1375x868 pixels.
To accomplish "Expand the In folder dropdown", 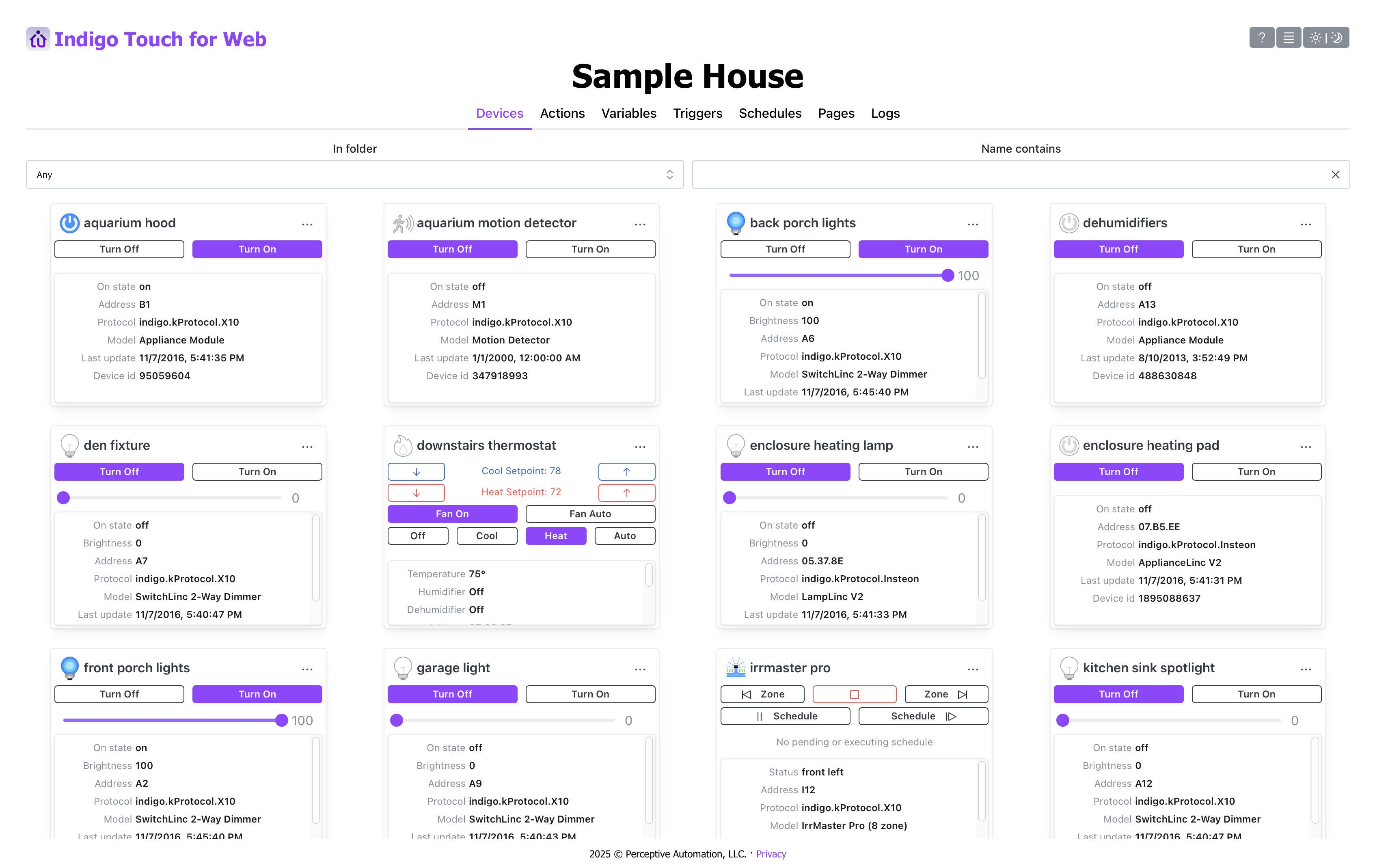I will click(354, 175).
